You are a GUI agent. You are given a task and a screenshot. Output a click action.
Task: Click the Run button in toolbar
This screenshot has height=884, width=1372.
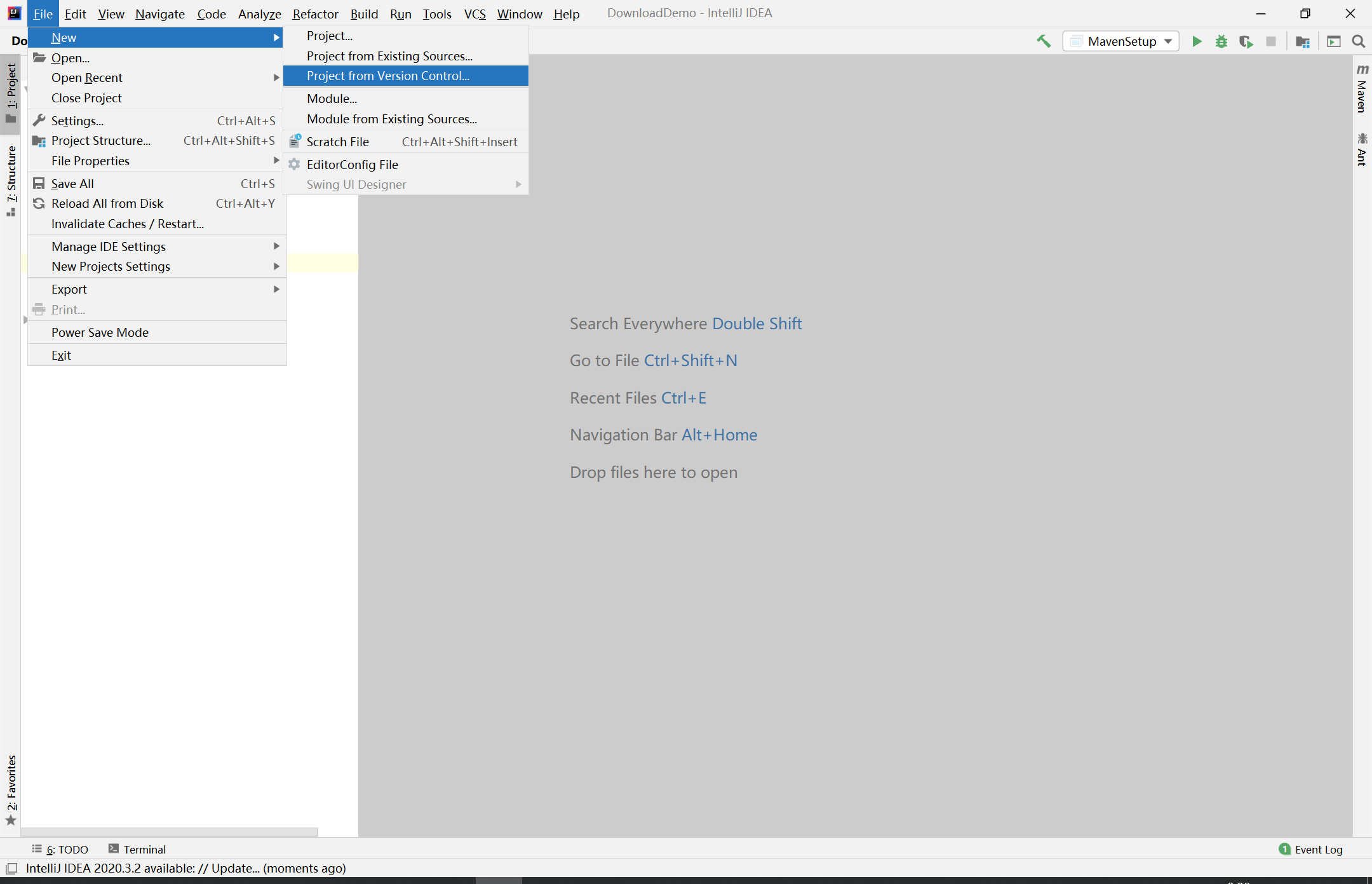[1197, 41]
